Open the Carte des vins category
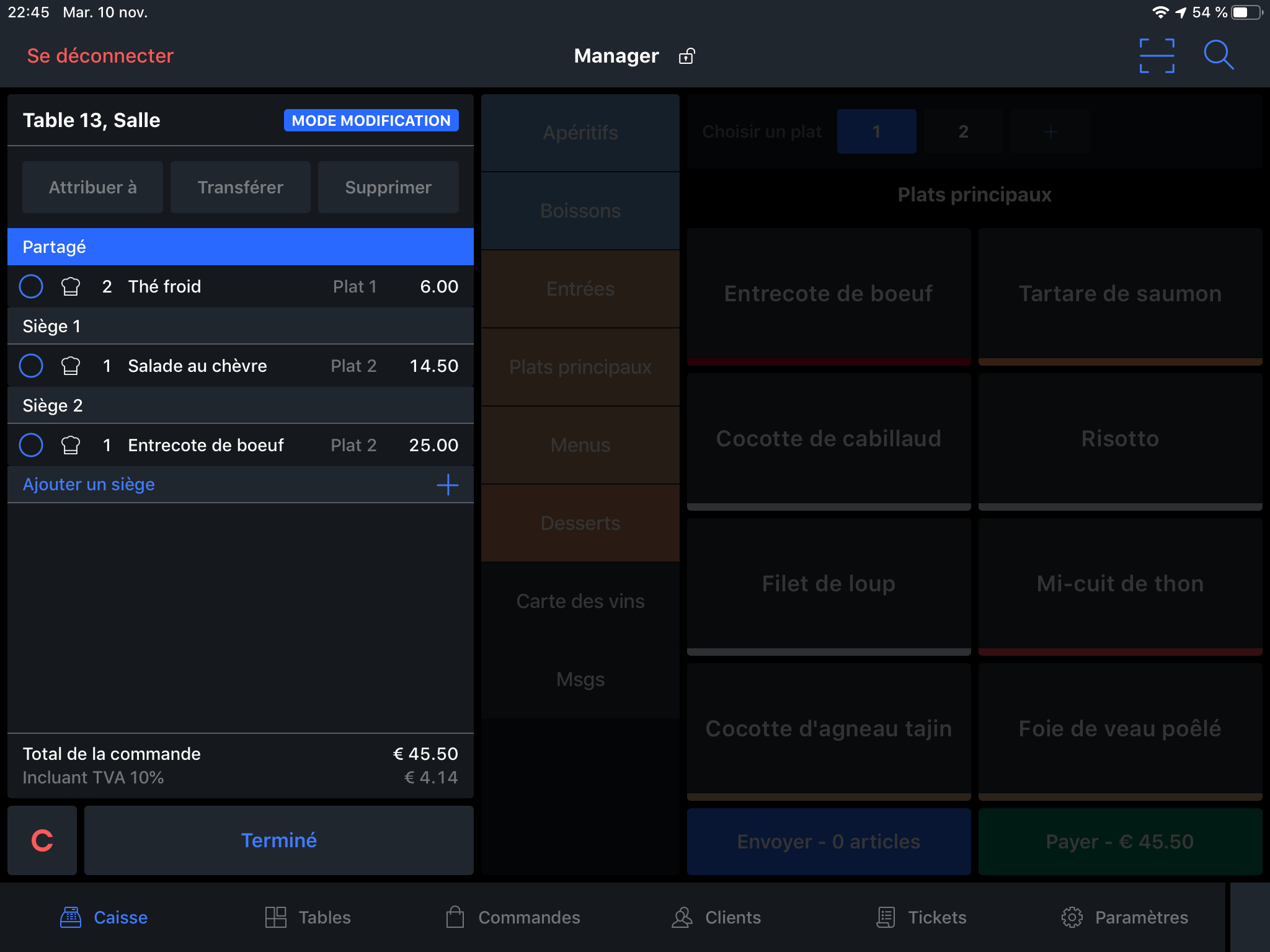This screenshot has width=1270, height=952. [580, 601]
